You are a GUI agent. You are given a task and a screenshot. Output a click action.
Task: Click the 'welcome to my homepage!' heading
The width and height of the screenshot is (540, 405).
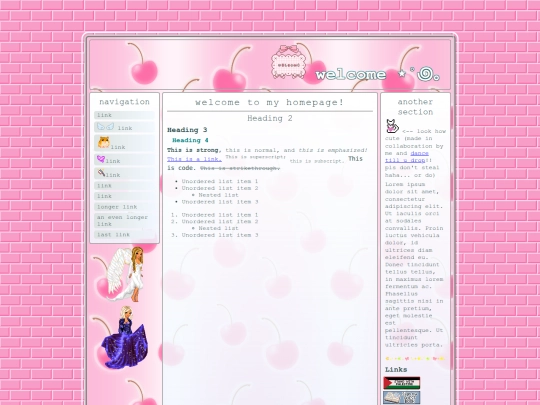coord(270,102)
